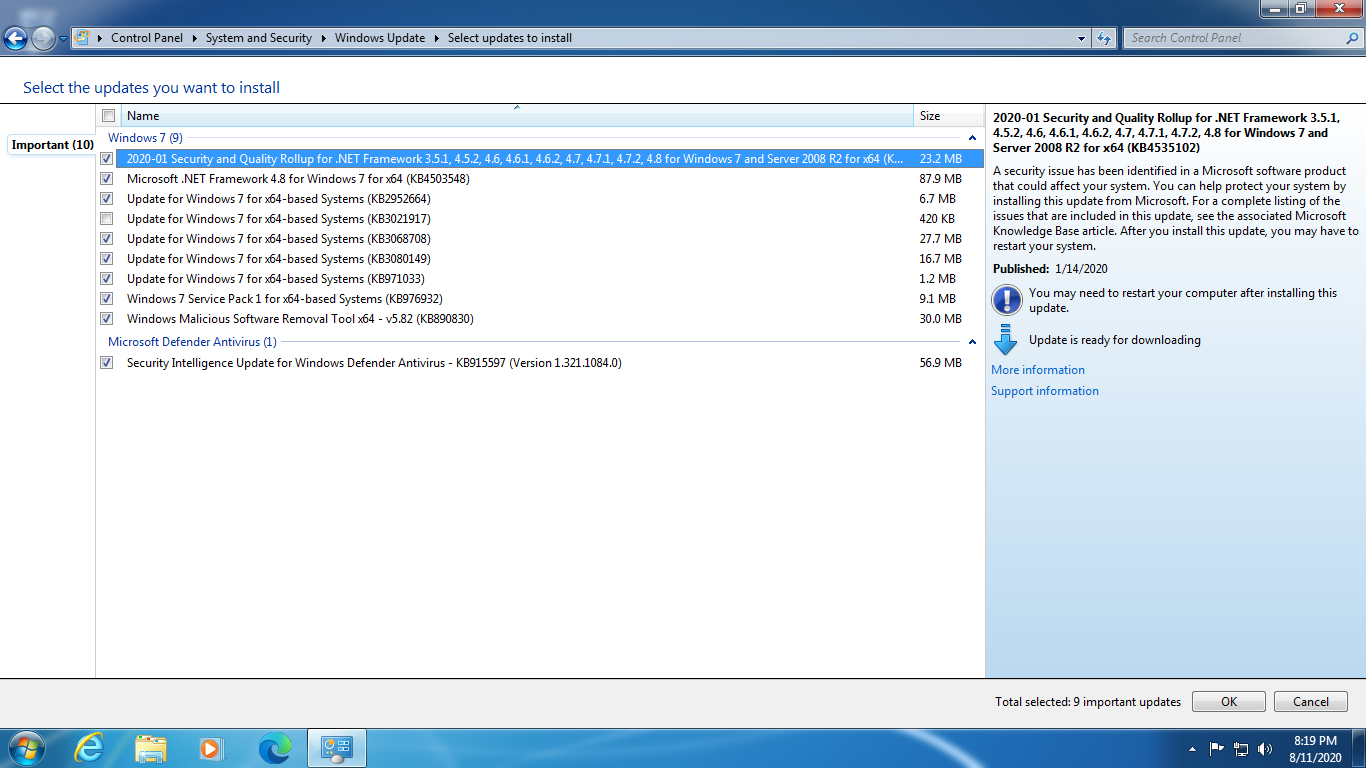Expand dropdown arrow after System and Security

pos(324,38)
